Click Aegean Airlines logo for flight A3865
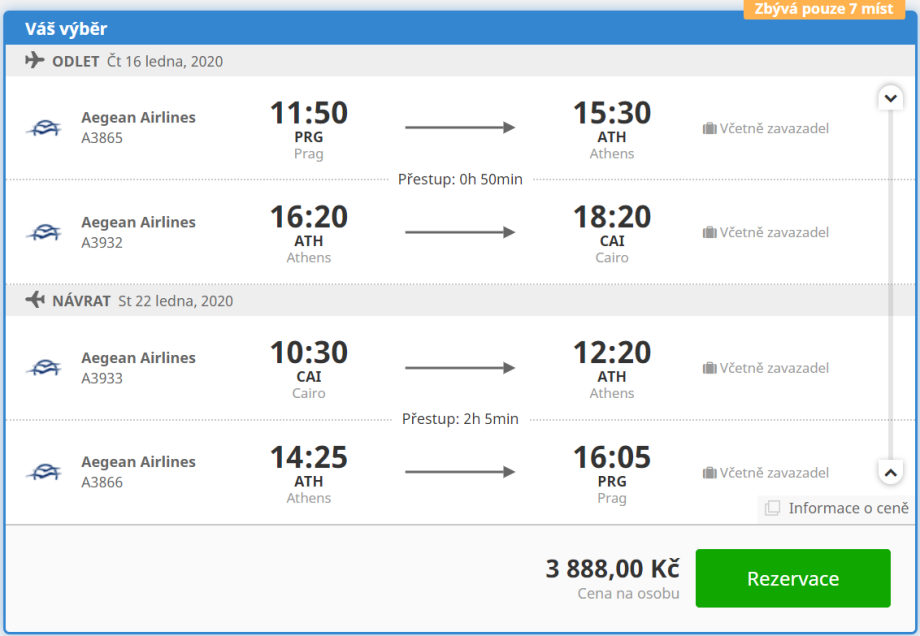This screenshot has width=920, height=636. 43,128
